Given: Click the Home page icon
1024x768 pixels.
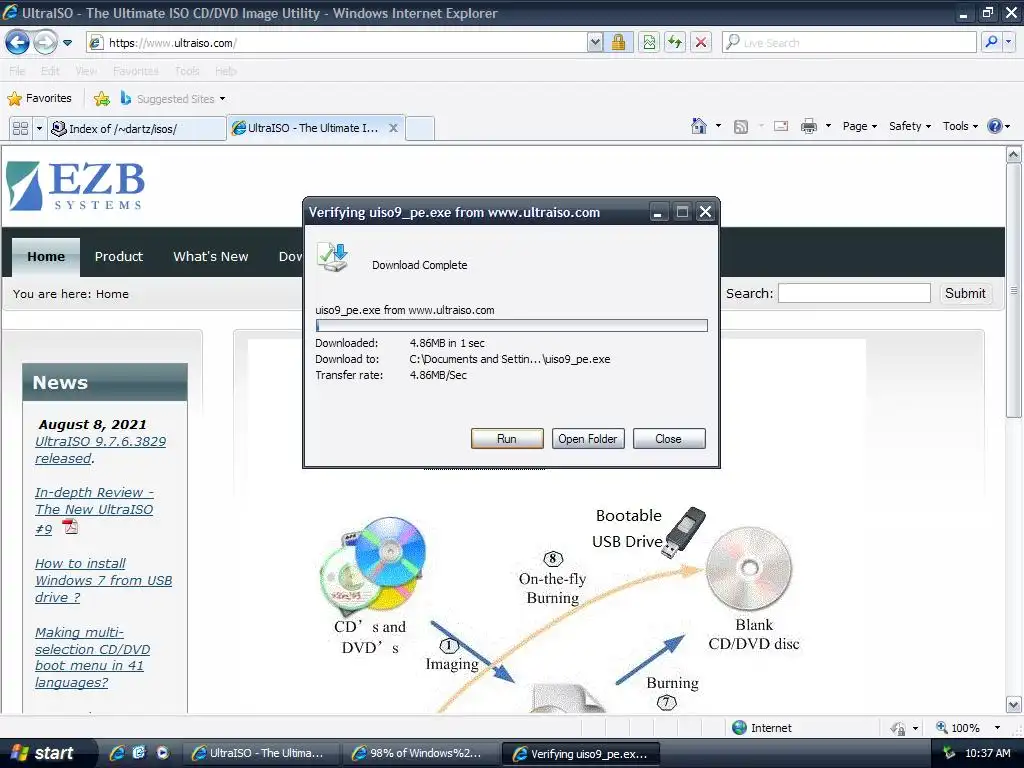Looking at the screenshot, I should (699, 126).
